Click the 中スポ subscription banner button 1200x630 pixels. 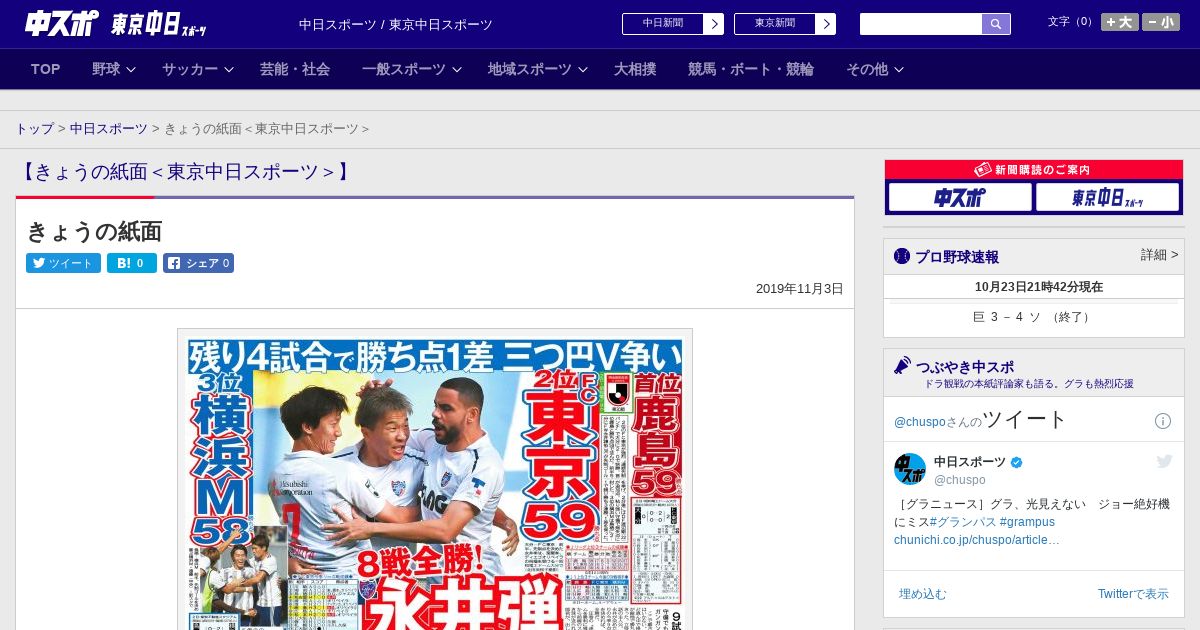pyautogui.click(x=960, y=197)
